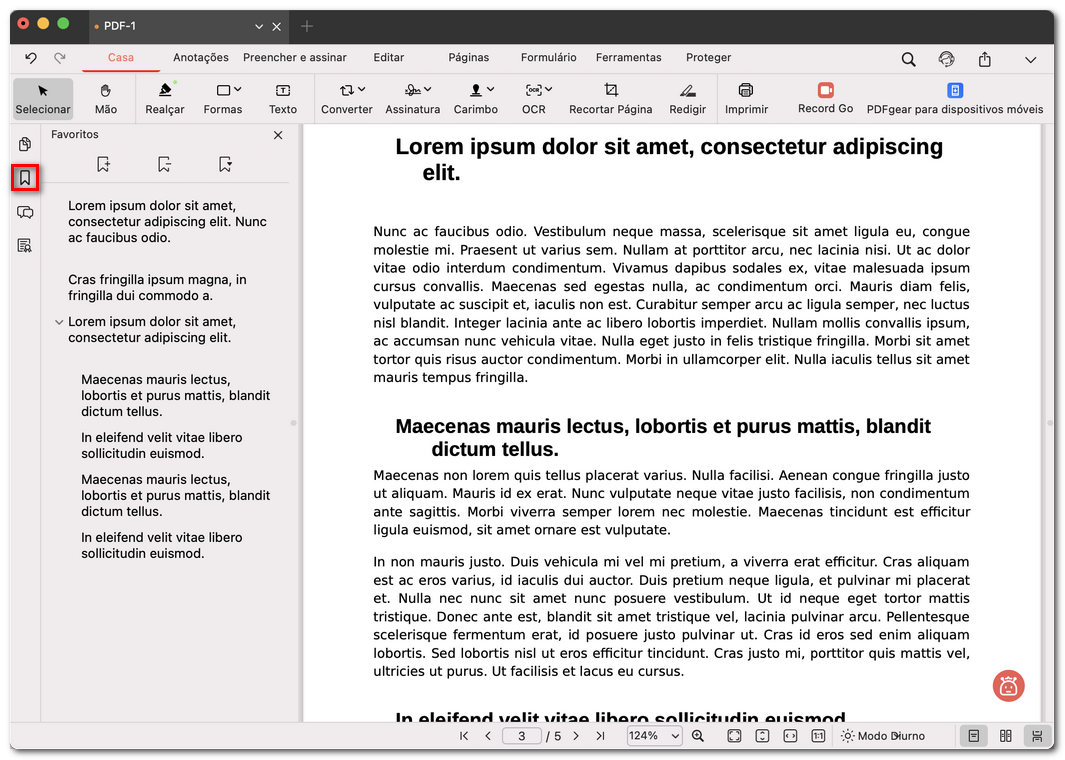This screenshot has height=760, width=1065.
Task: Select the Carimbo stamp tool
Action: point(476,99)
